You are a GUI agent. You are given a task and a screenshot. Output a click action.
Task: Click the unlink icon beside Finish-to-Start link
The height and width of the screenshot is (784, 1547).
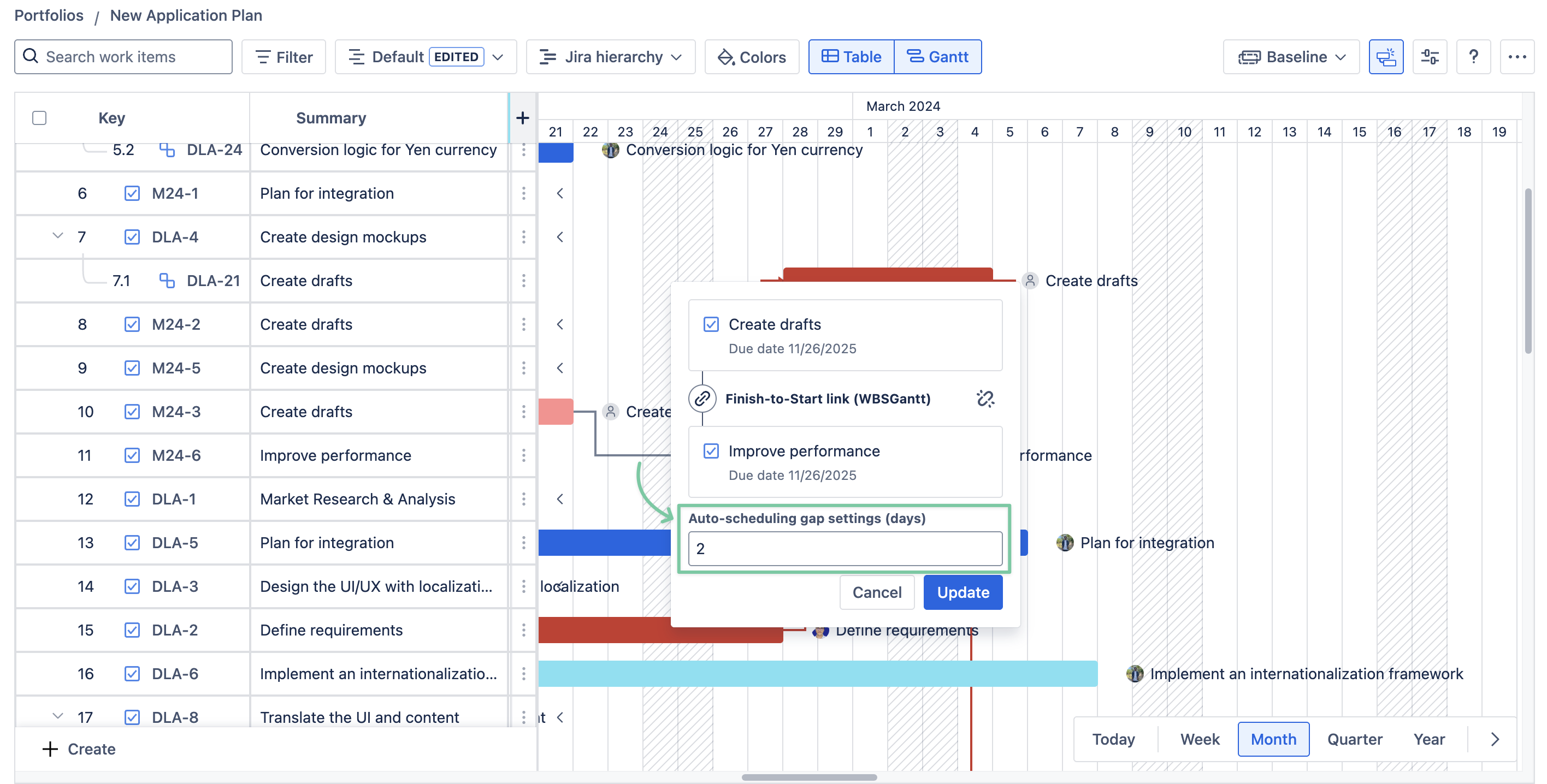(985, 399)
